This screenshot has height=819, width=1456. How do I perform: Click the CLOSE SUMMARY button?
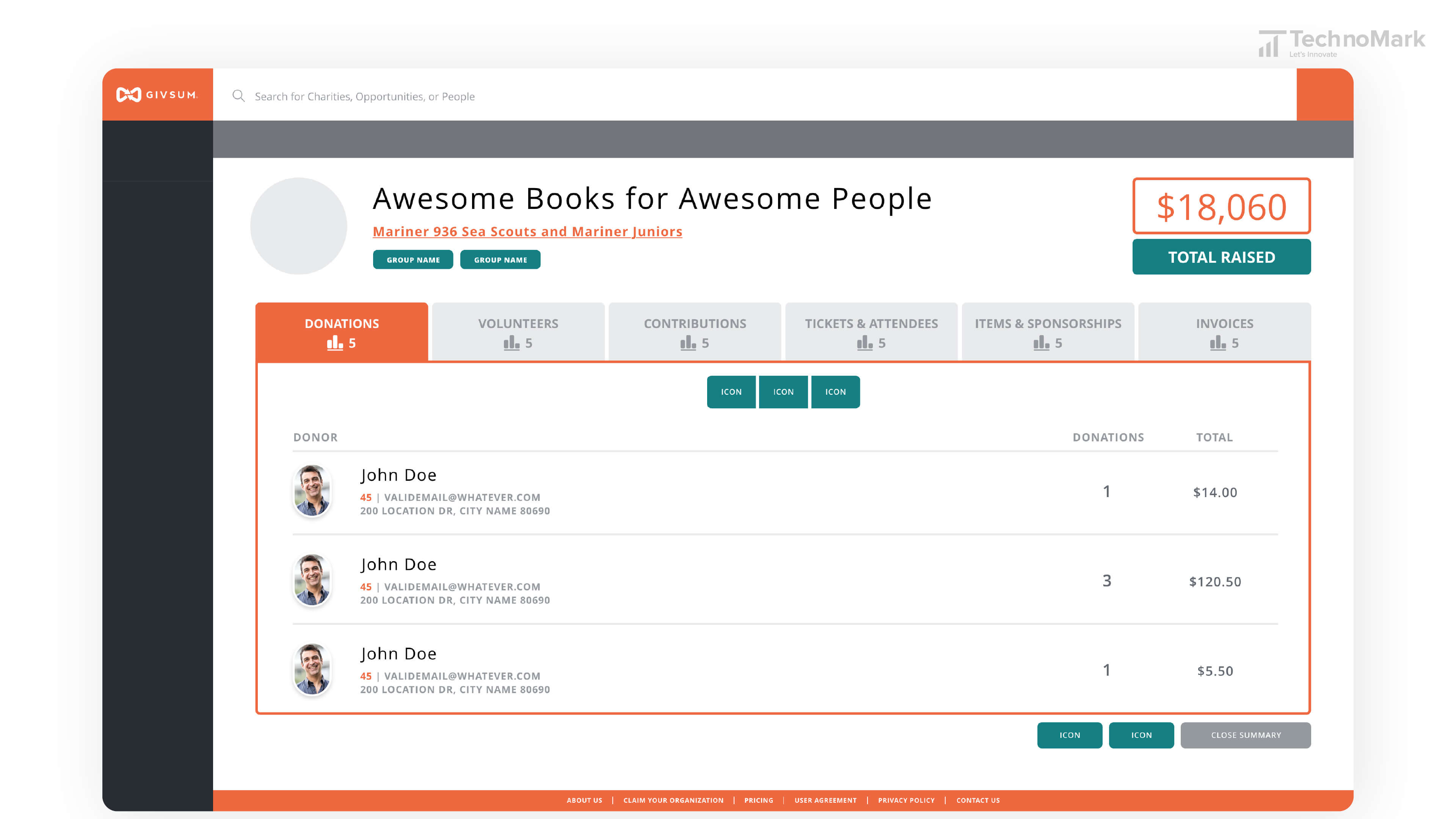[1245, 735]
